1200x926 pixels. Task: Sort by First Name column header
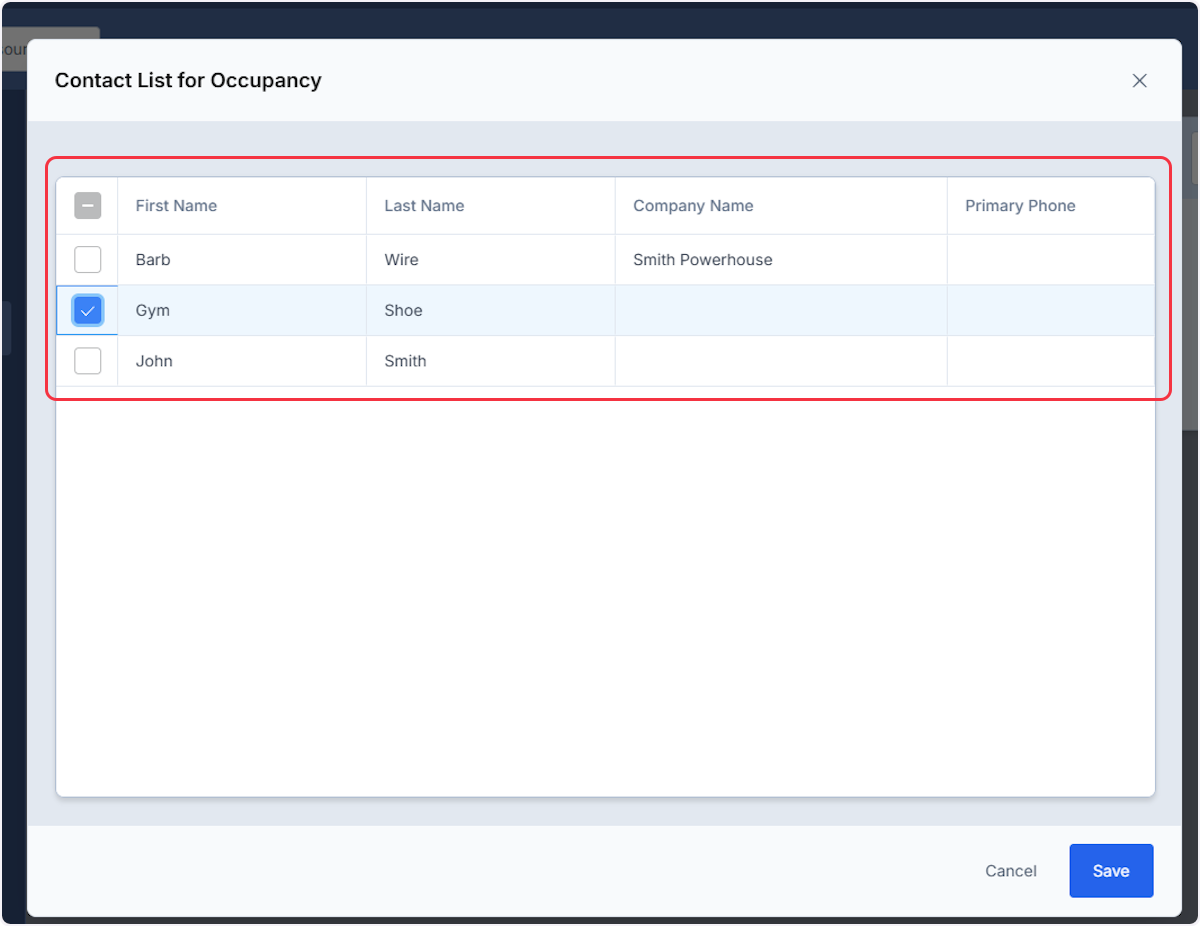(x=242, y=206)
